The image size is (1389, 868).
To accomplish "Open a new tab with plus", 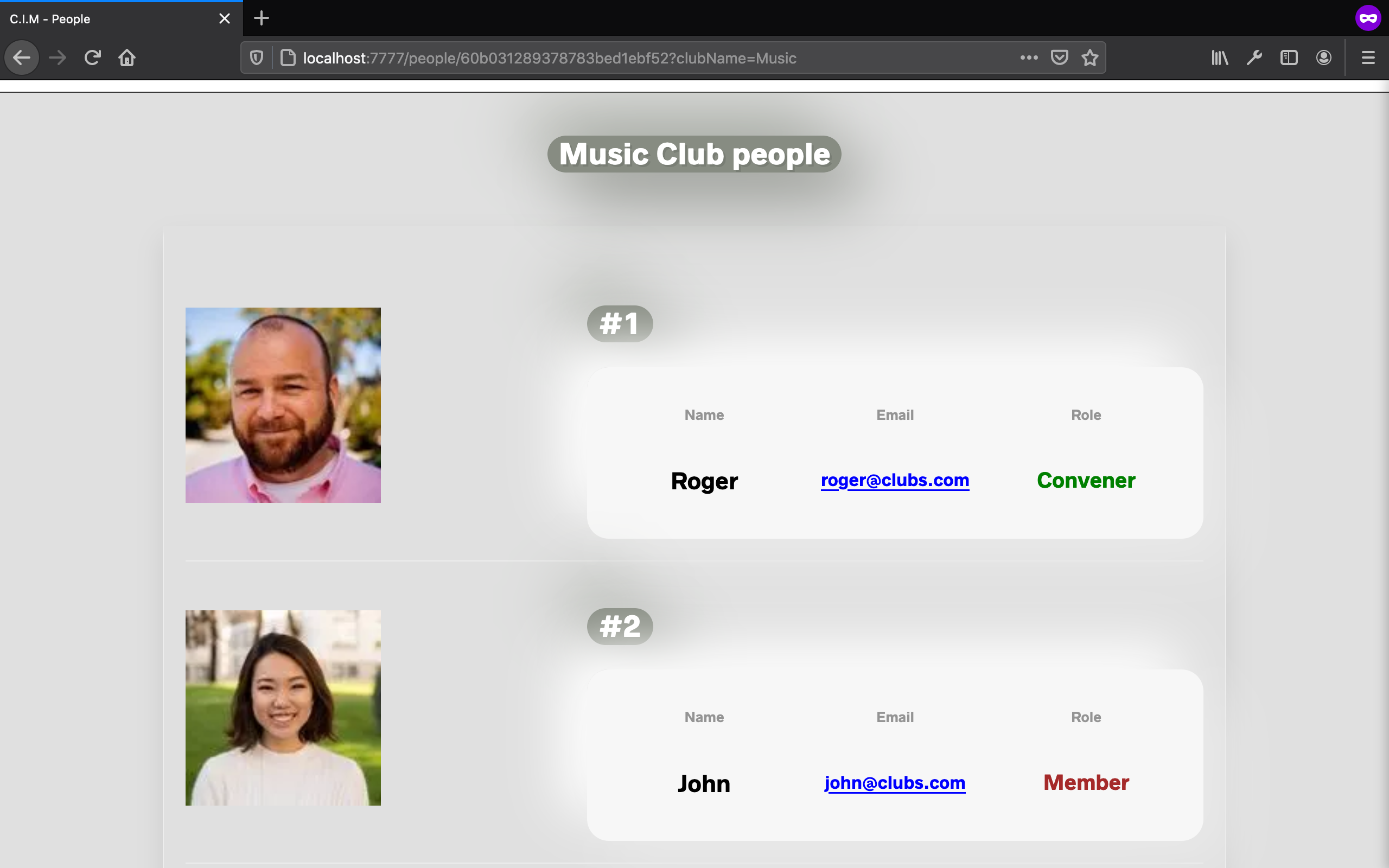I will pos(261,18).
